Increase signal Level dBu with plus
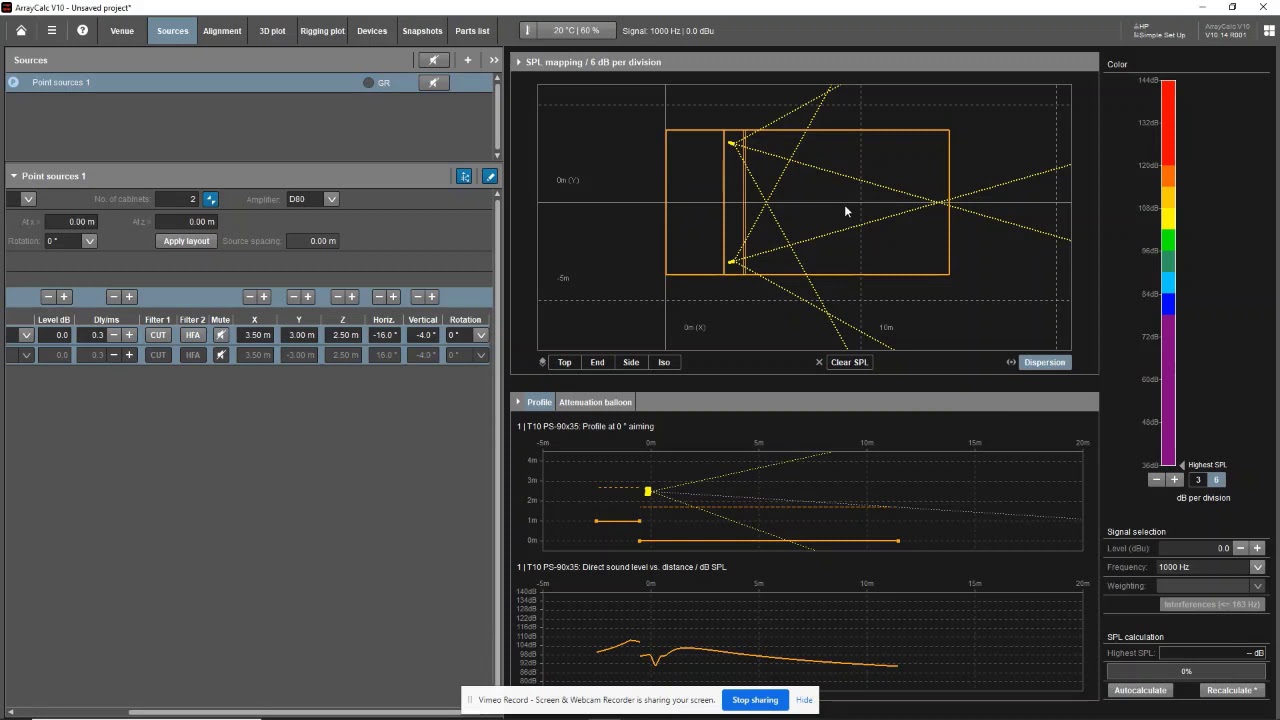The image size is (1280, 720). coord(1257,548)
